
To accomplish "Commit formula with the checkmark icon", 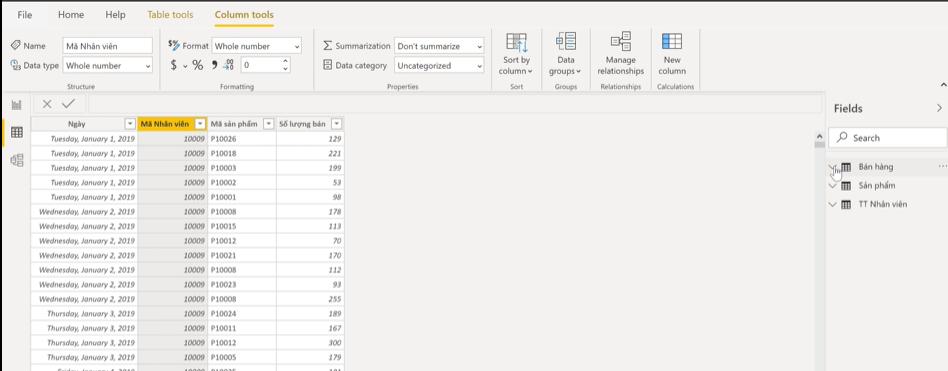I will click(x=68, y=104).
